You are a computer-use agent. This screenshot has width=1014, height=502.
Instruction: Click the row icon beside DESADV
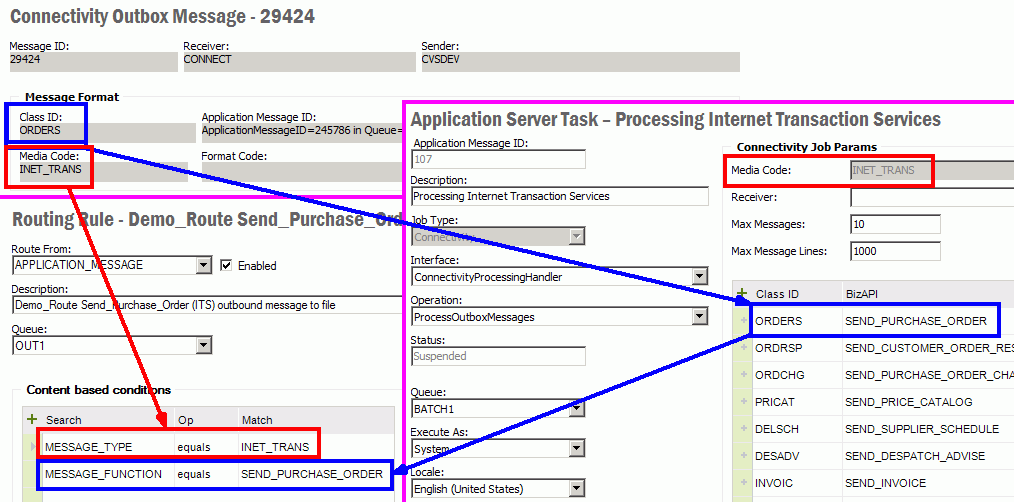(x=742, y=456)
